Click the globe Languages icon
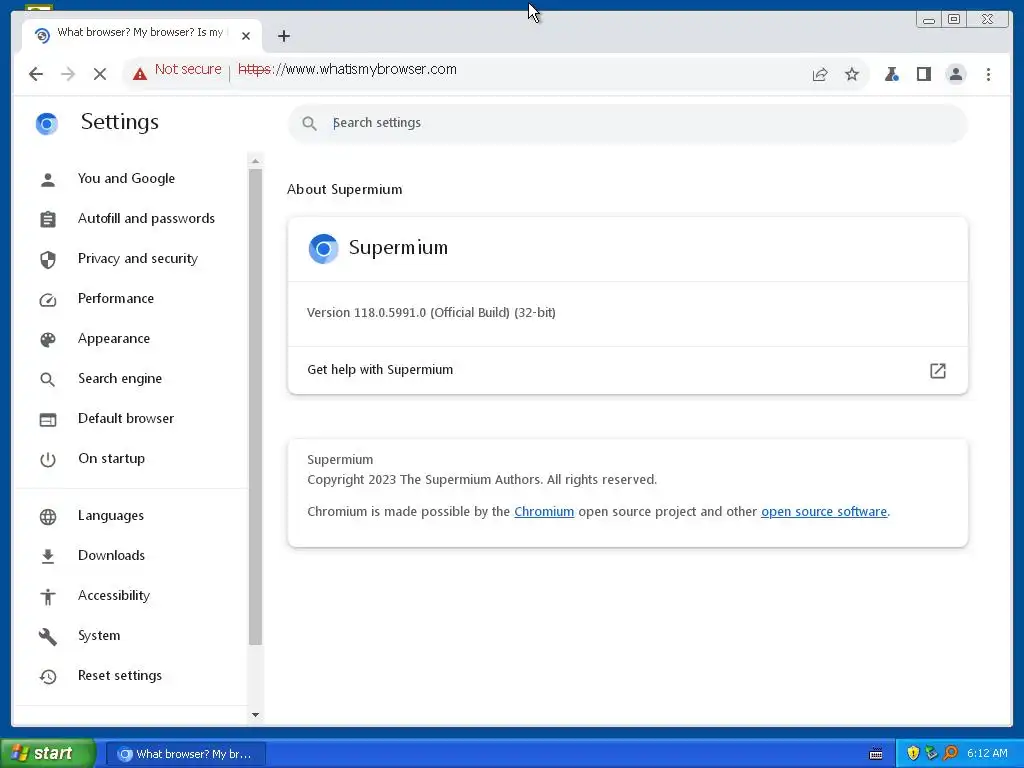Screen dimensions: 1024x768 [x=48, y=517]
